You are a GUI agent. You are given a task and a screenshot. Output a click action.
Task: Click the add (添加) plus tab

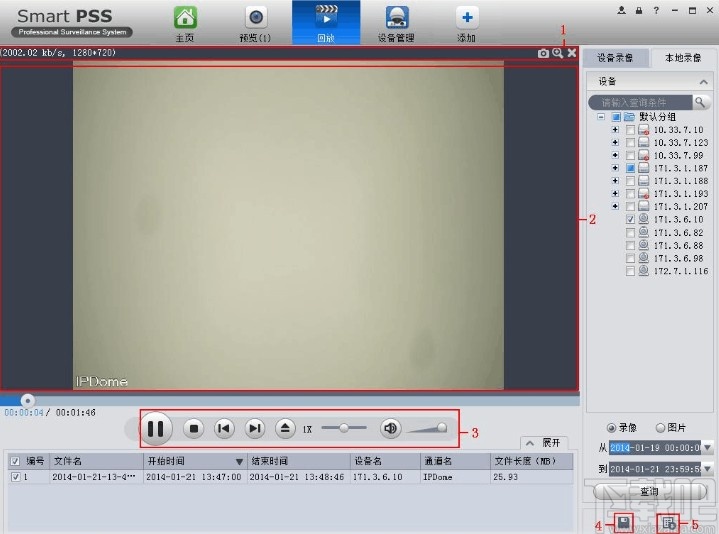[467, 24]
